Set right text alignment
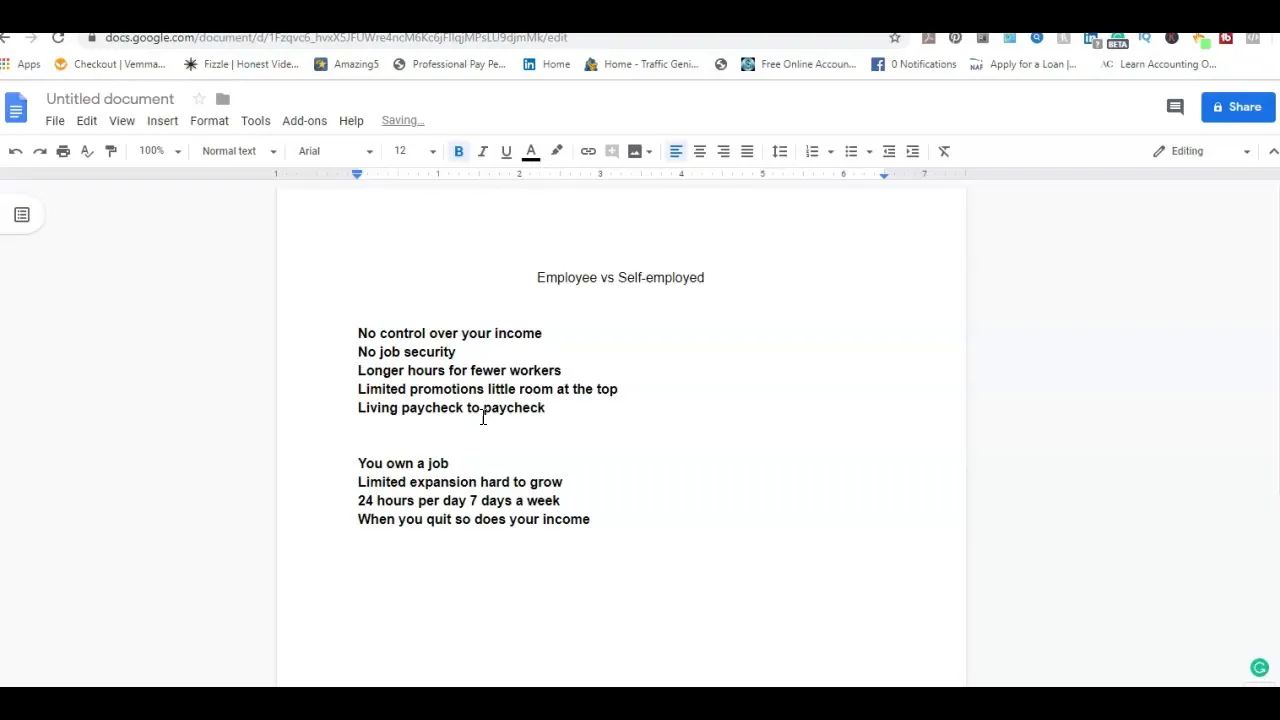The image size is (1280, 720). click(x=723, y=151)
